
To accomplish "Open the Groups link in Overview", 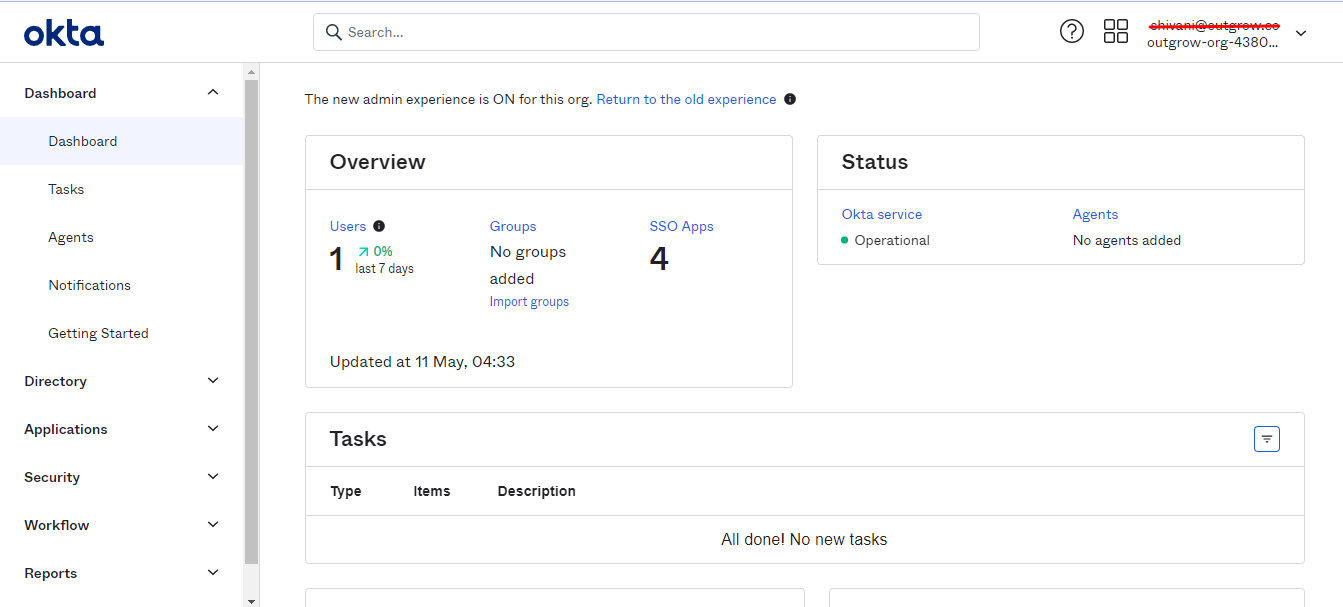I will [513, 226].
